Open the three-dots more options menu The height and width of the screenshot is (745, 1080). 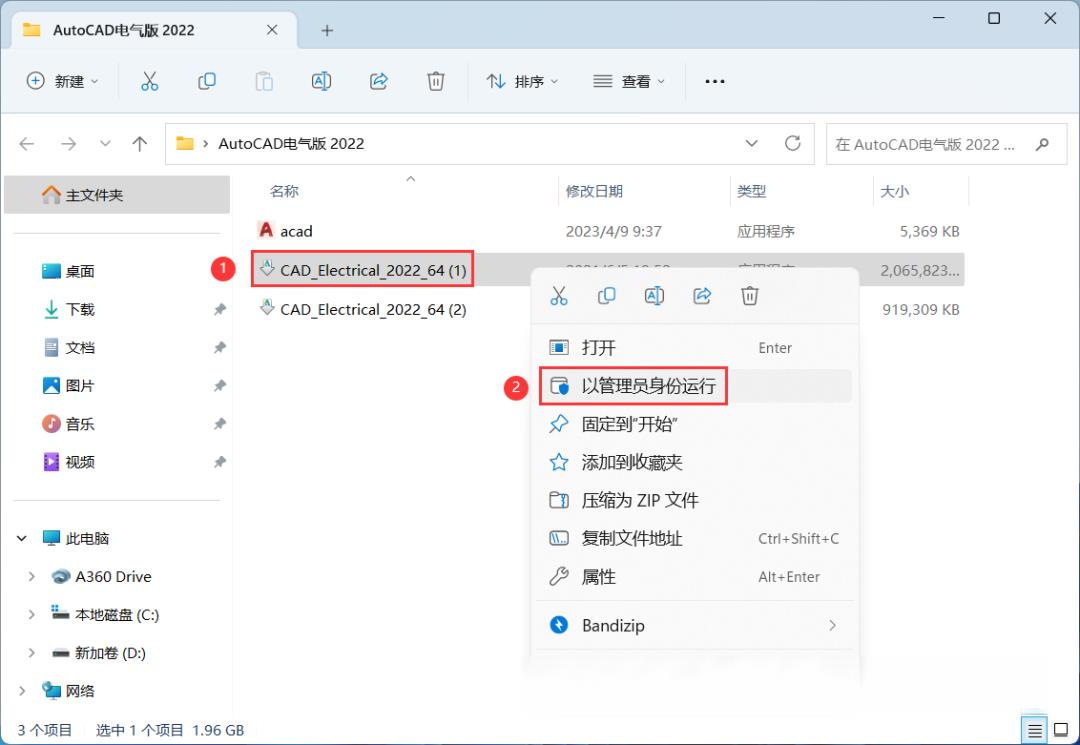pos(715,81)
